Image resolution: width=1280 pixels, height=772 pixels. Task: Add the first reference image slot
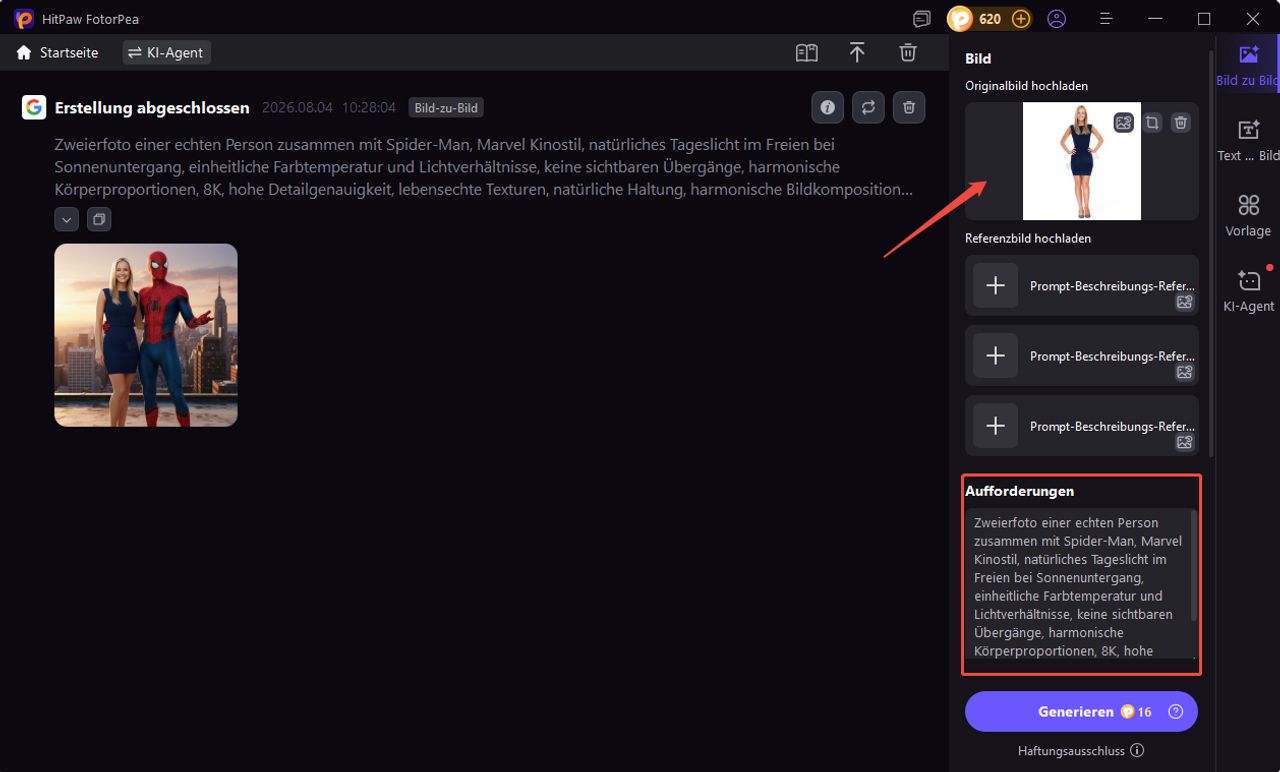(996, 286)
